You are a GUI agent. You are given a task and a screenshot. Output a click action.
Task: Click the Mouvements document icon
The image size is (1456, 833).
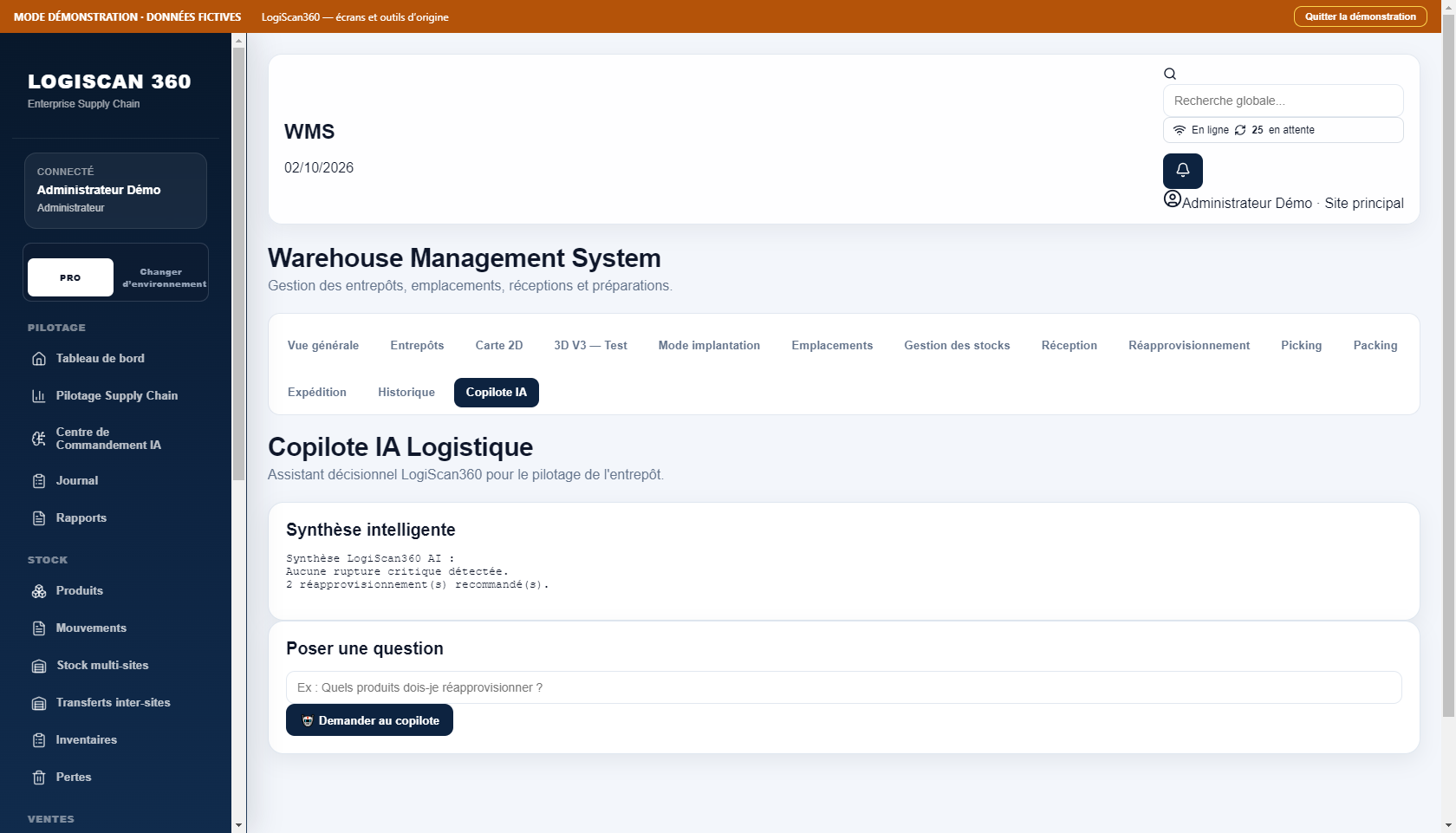(x=39, y=628)
